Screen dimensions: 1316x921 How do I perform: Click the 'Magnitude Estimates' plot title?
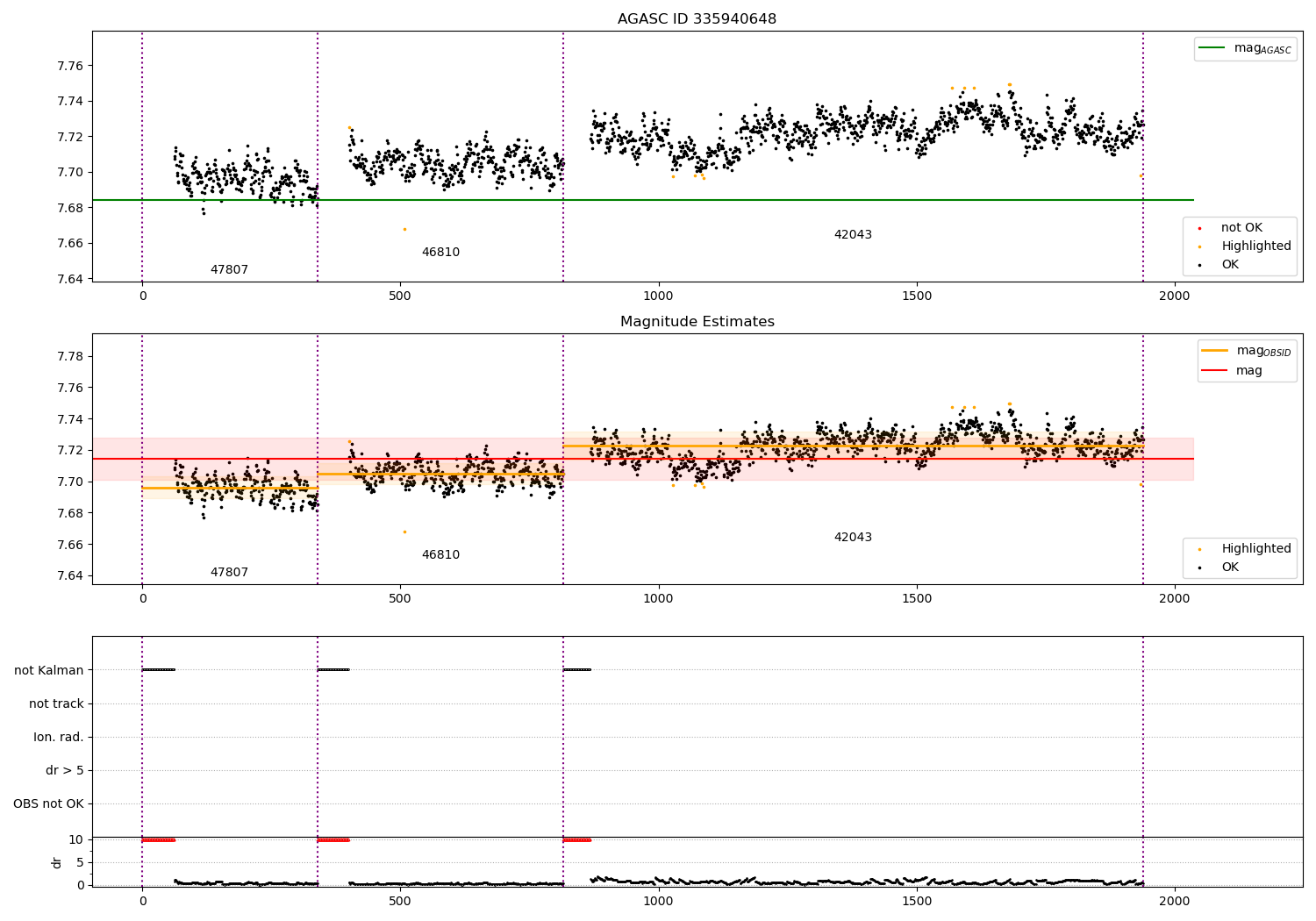697,322
